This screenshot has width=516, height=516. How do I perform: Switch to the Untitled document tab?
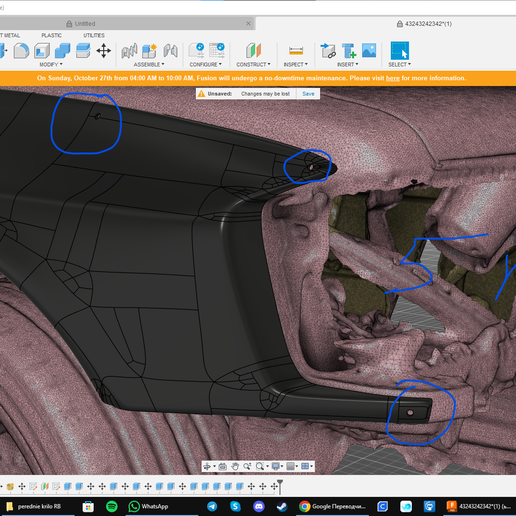pyautogui.click(x=85, y=24)
